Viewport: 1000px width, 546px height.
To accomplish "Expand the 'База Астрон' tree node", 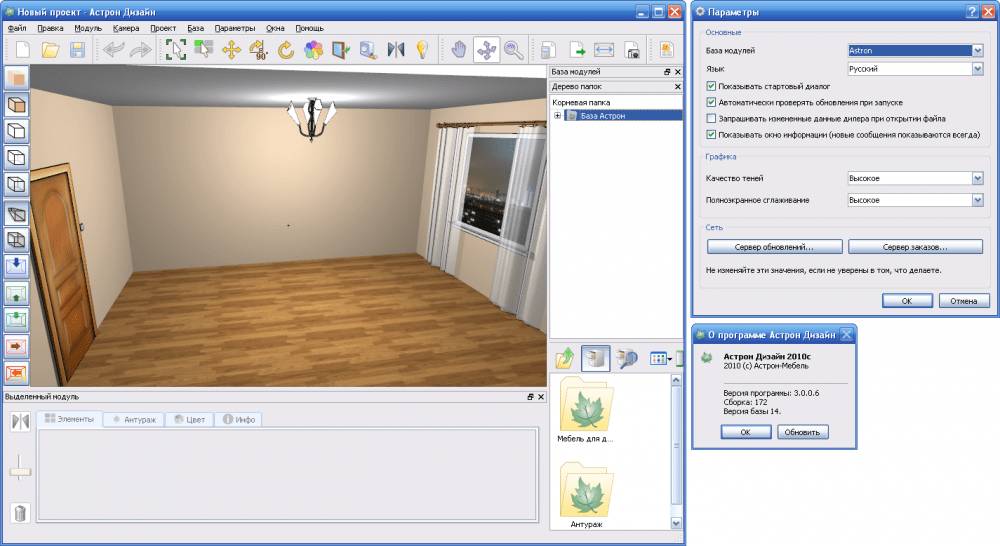I will (x=557, y=116).
